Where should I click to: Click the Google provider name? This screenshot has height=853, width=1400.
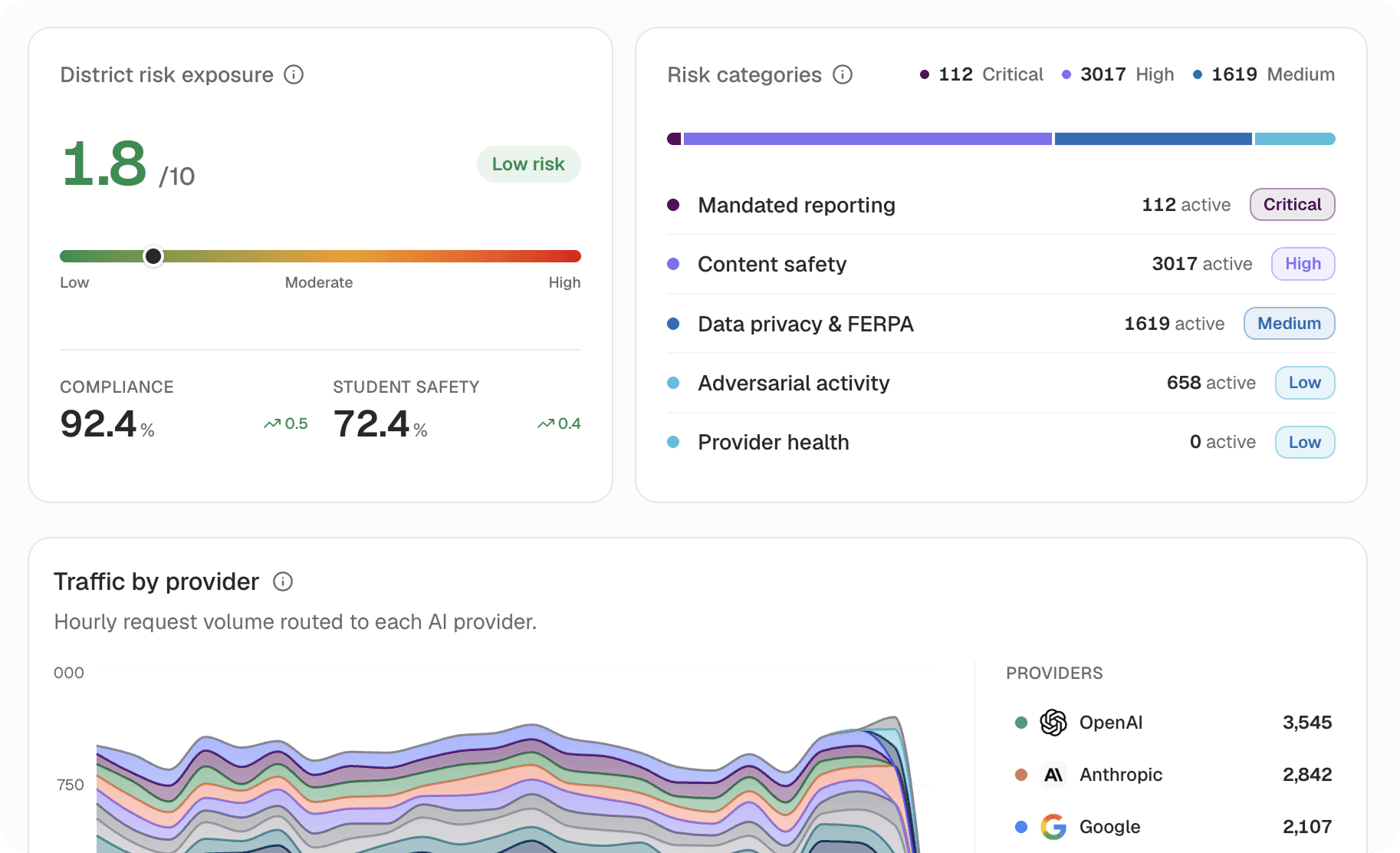pyautogui.click(x=1109, y=827)
